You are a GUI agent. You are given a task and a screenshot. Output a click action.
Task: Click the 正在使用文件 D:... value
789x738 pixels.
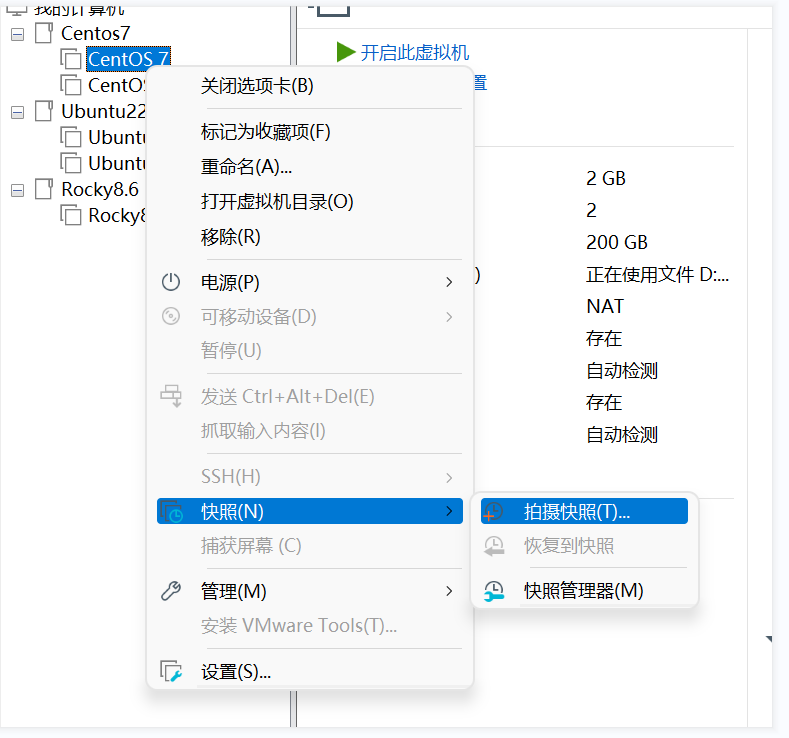pyautogui.click(x=657, y=275)
